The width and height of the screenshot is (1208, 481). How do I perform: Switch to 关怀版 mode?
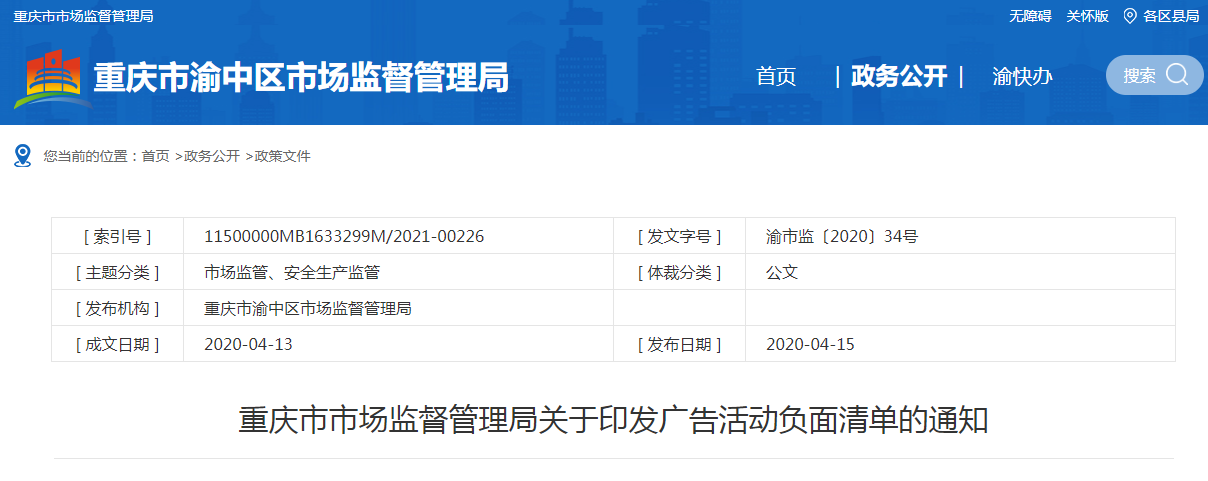pyautogui.click(x=1087, y=16)
